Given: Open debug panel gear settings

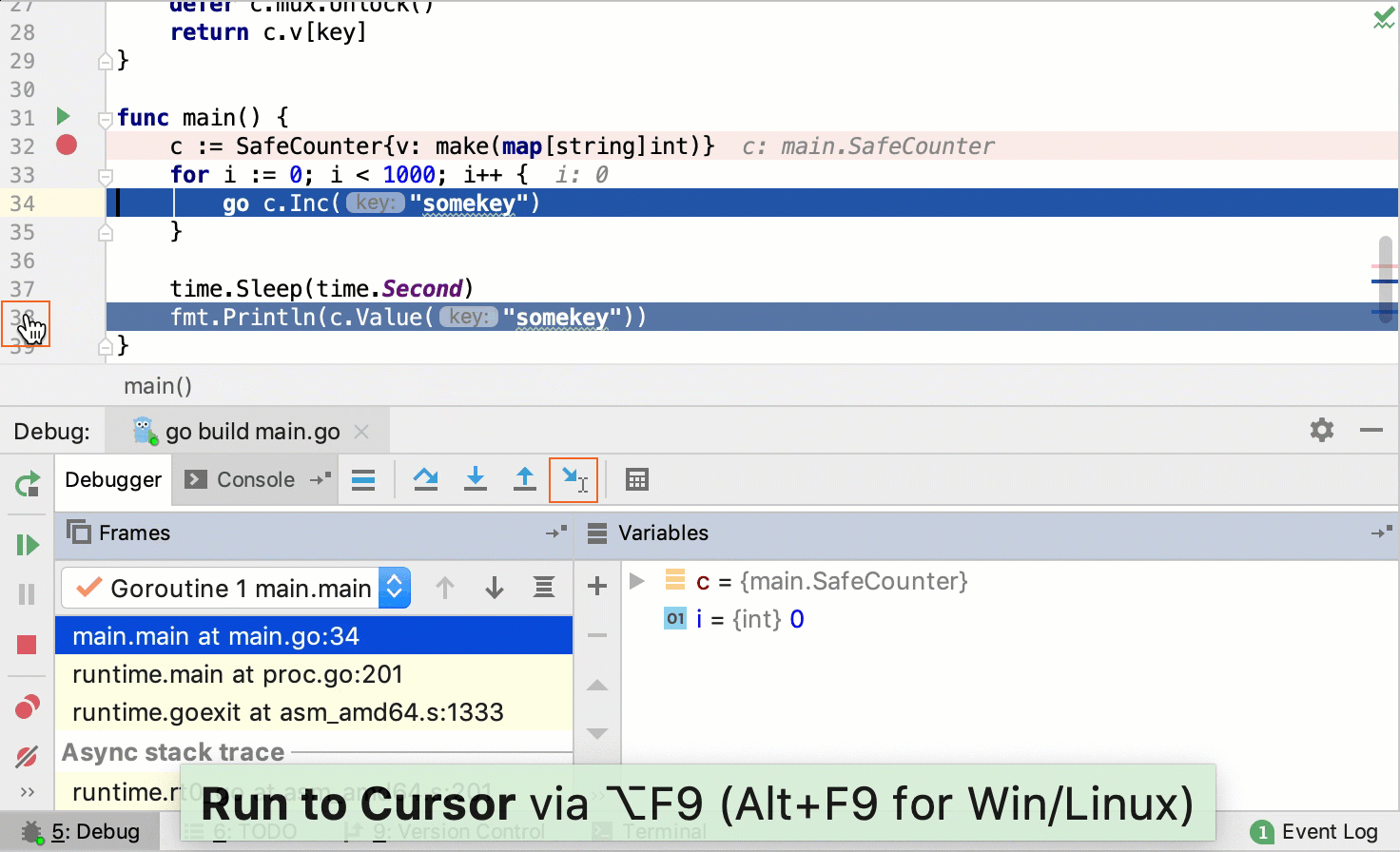Looking at the screenshot, I should [x=1322, y=430].
